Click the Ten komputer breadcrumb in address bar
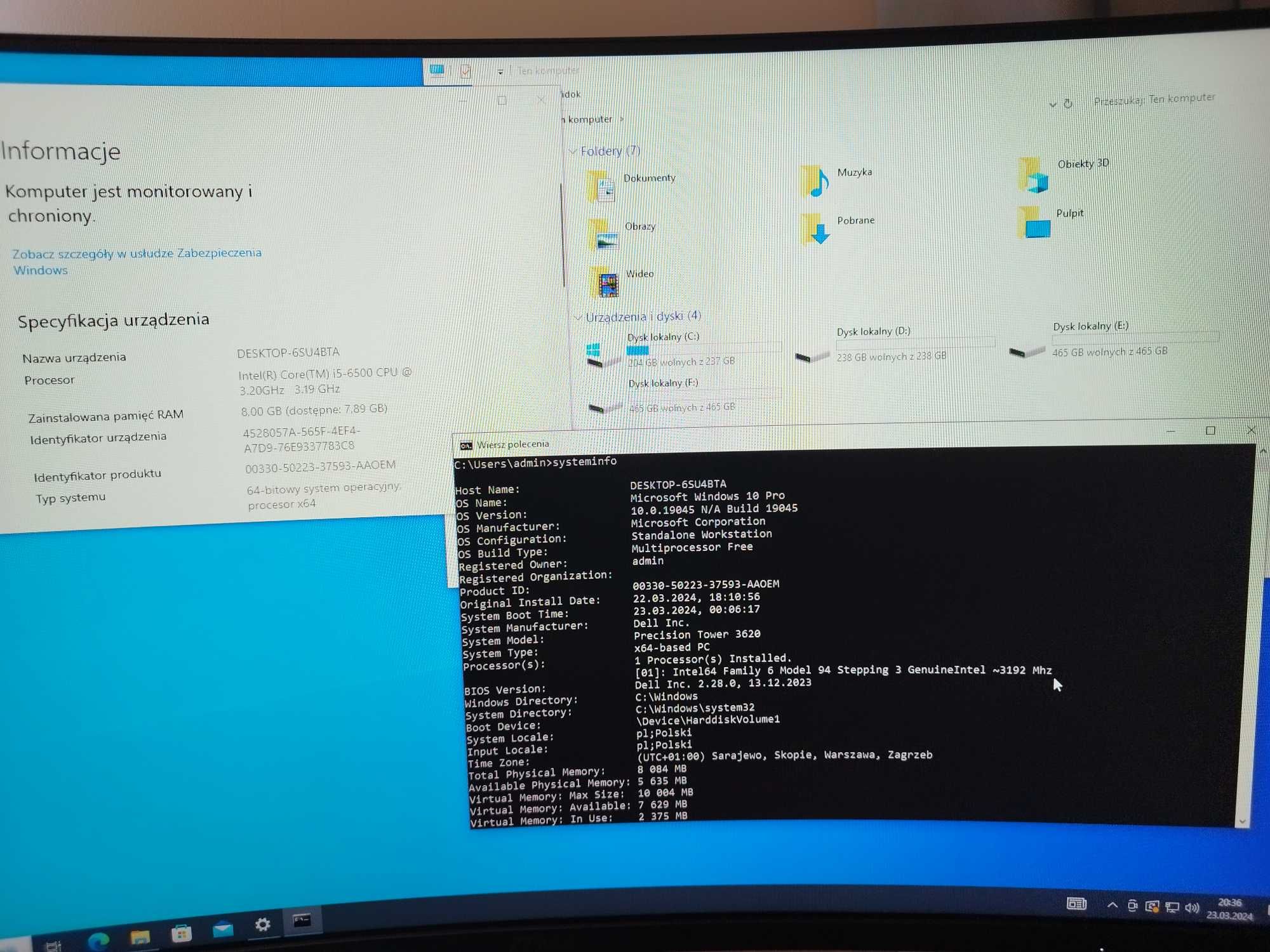1270x952 pixels. coord(588,119)
